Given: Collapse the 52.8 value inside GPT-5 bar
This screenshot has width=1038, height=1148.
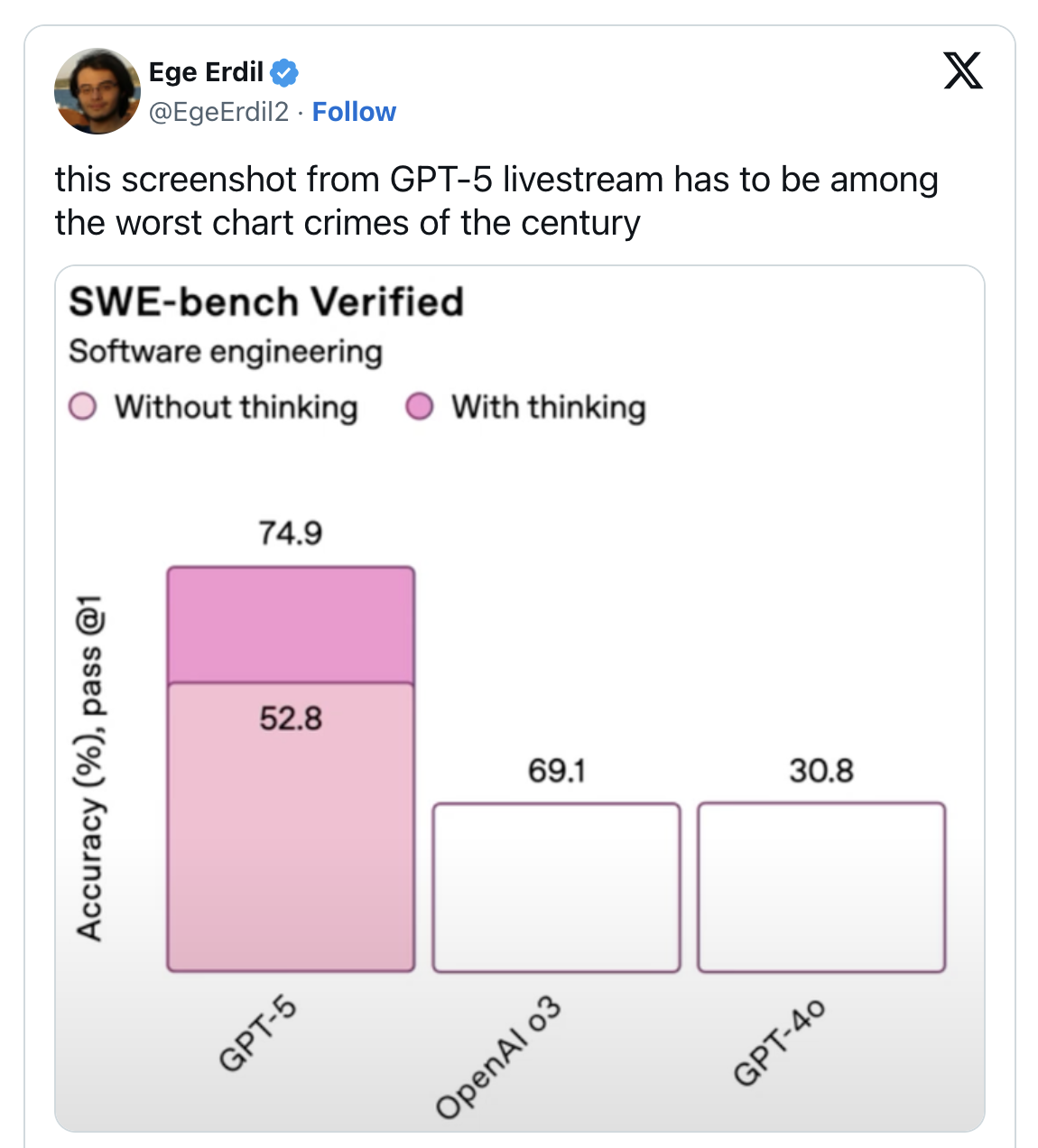Looking at the screenshot, I should [x=292, y=717].
